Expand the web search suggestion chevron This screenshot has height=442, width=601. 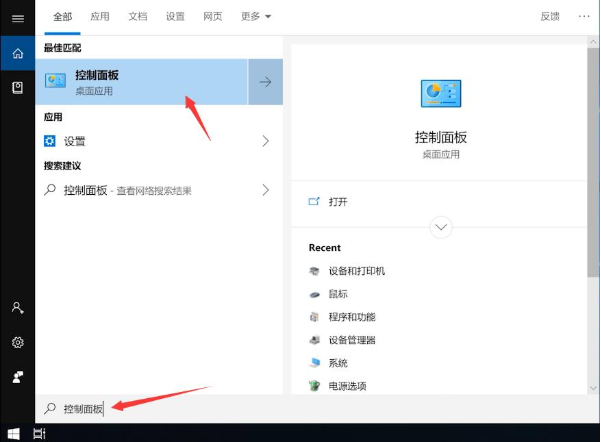(266, 190)
